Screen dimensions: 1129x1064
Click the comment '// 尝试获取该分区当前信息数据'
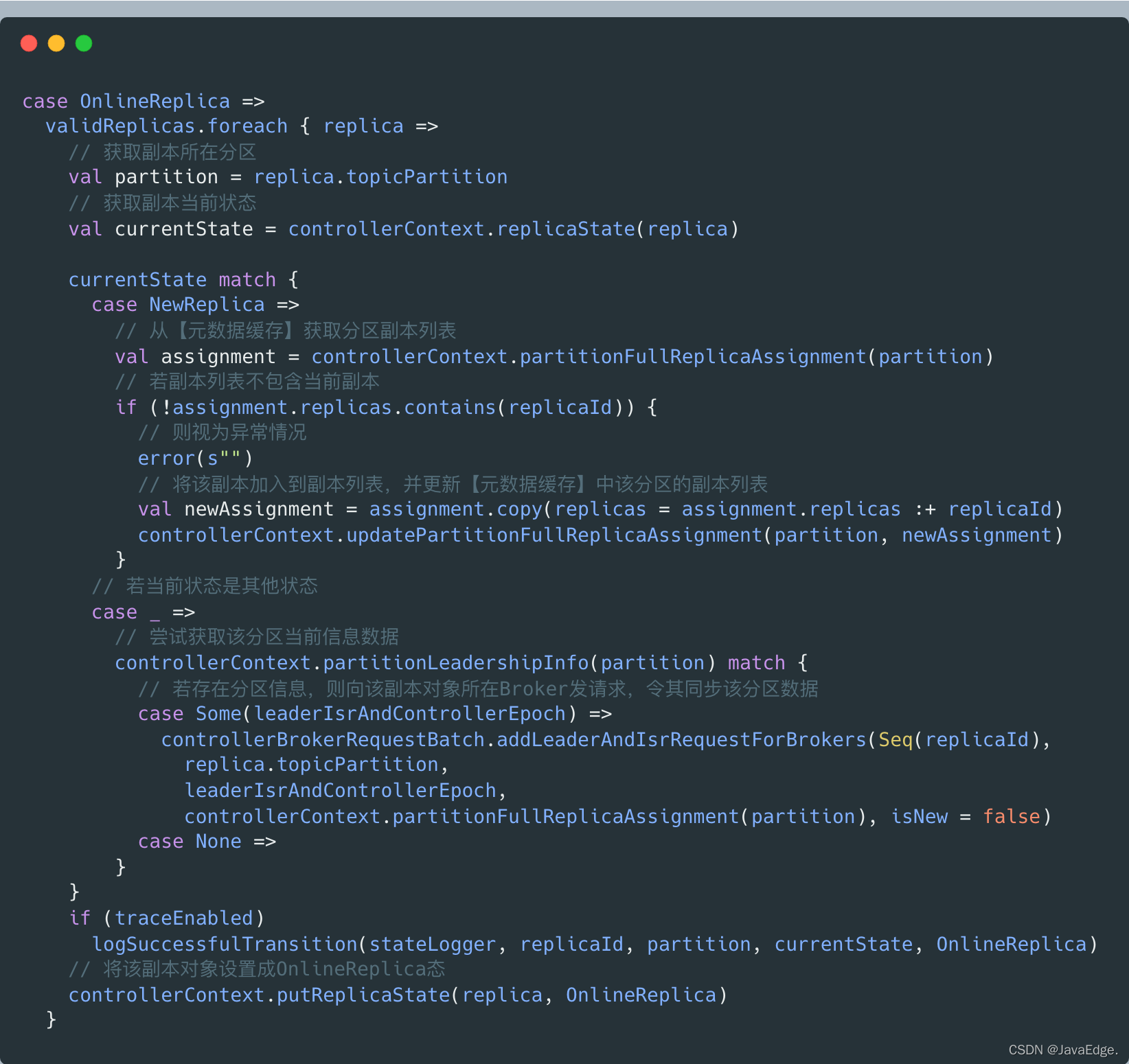pos(258,637)
